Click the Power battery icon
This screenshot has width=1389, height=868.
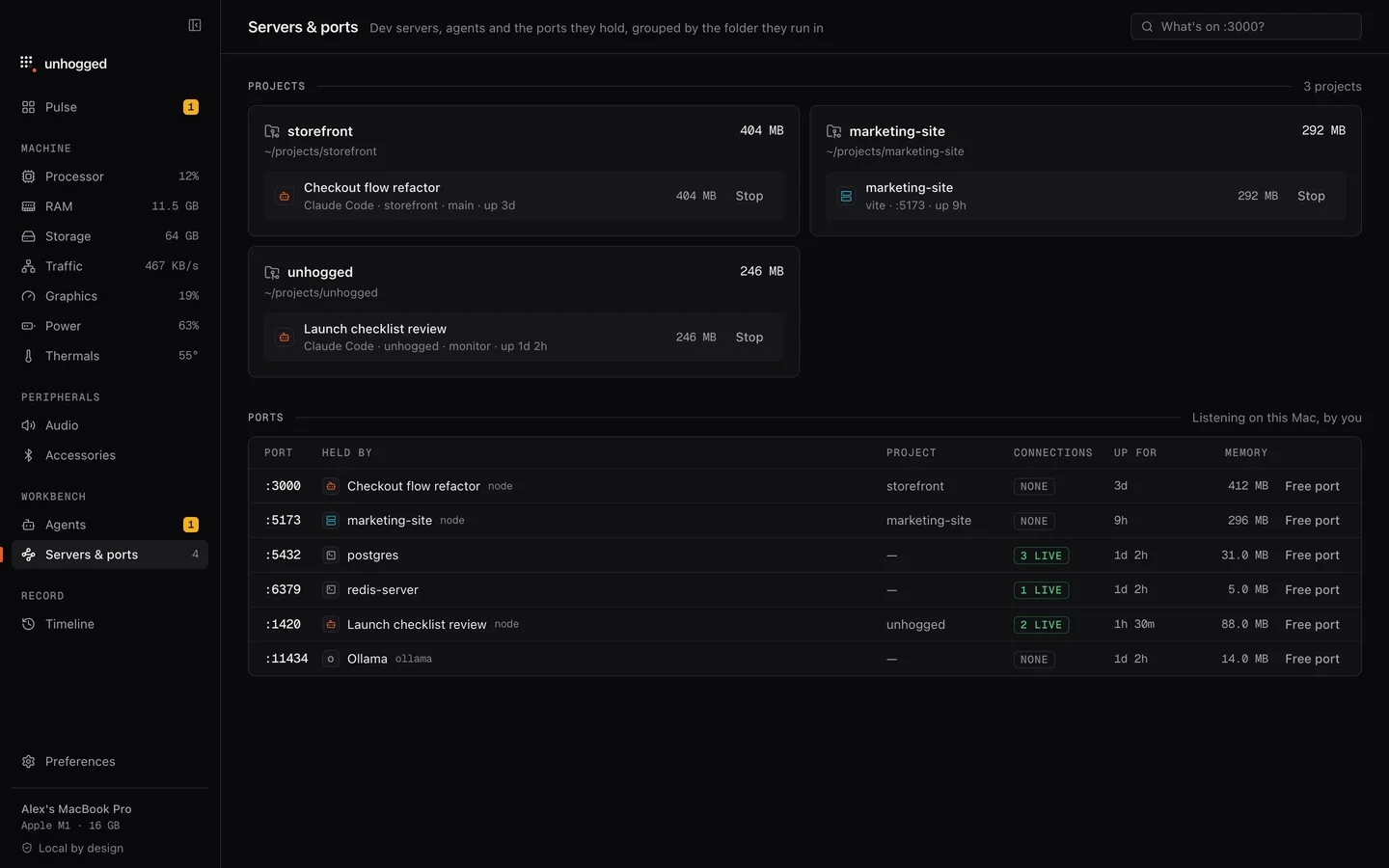28,326
